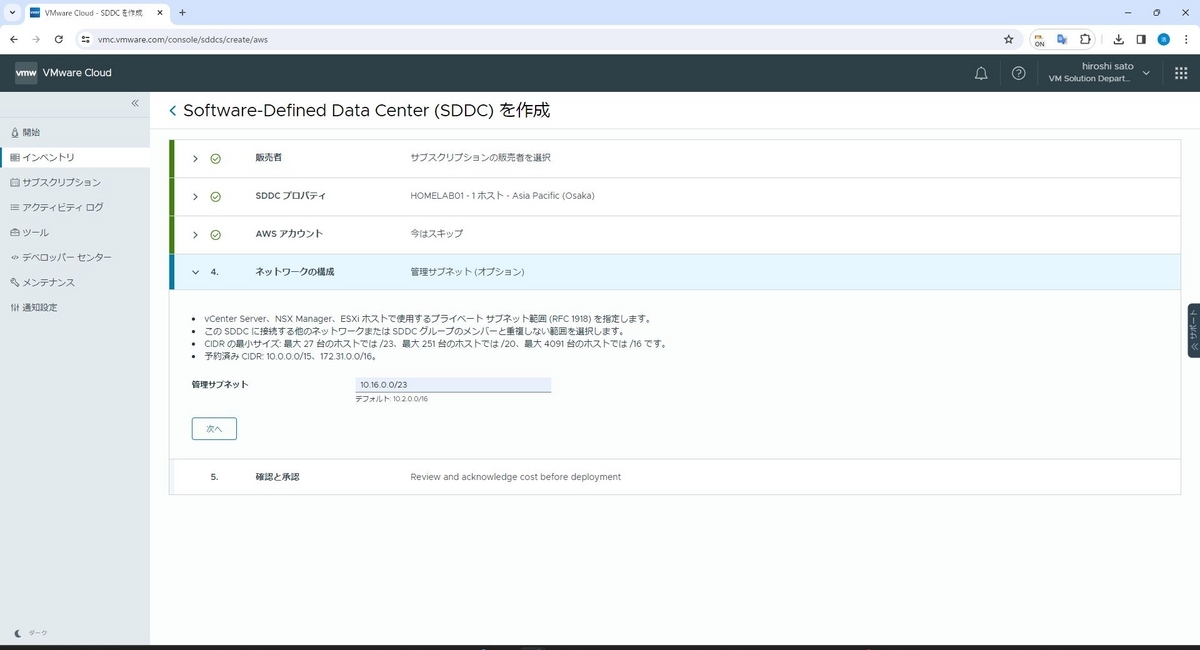The image size is (1200, 650).
Task: Select インベントリ in the sidebar
Action: pos(75,157)
